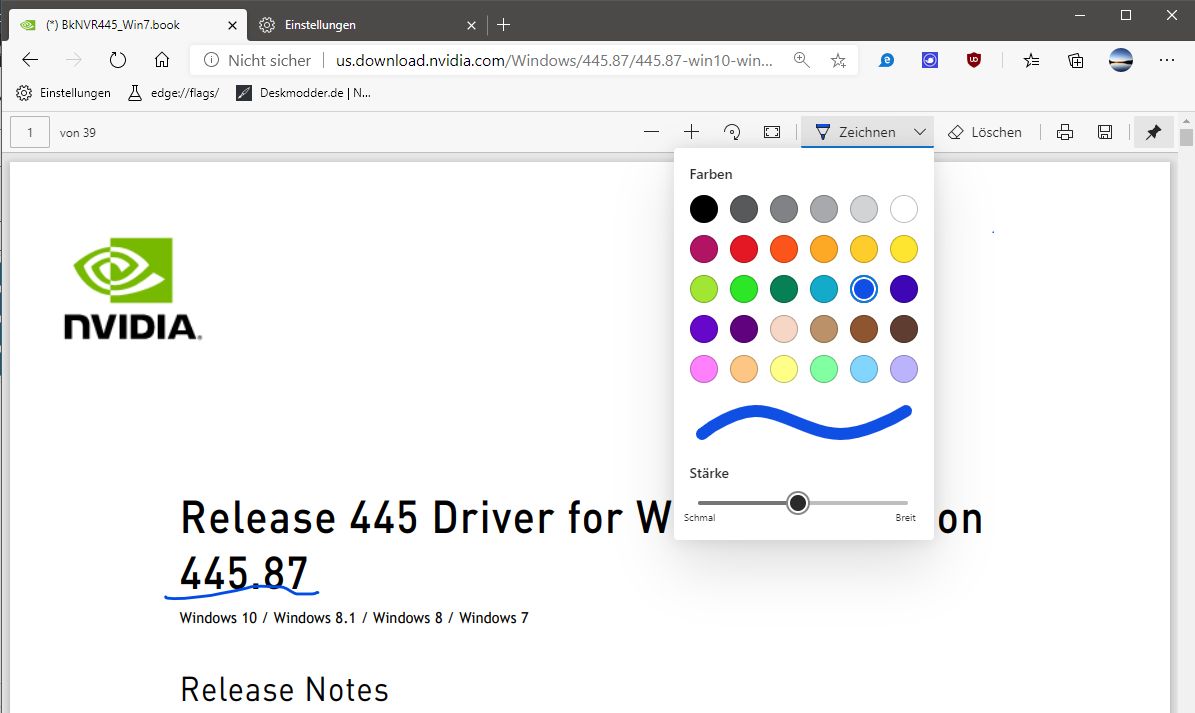The width and height of the screenshot is (1195, 713).
Task: Click the zoom magnifier icon in address bar
Action: click(801, 60)
